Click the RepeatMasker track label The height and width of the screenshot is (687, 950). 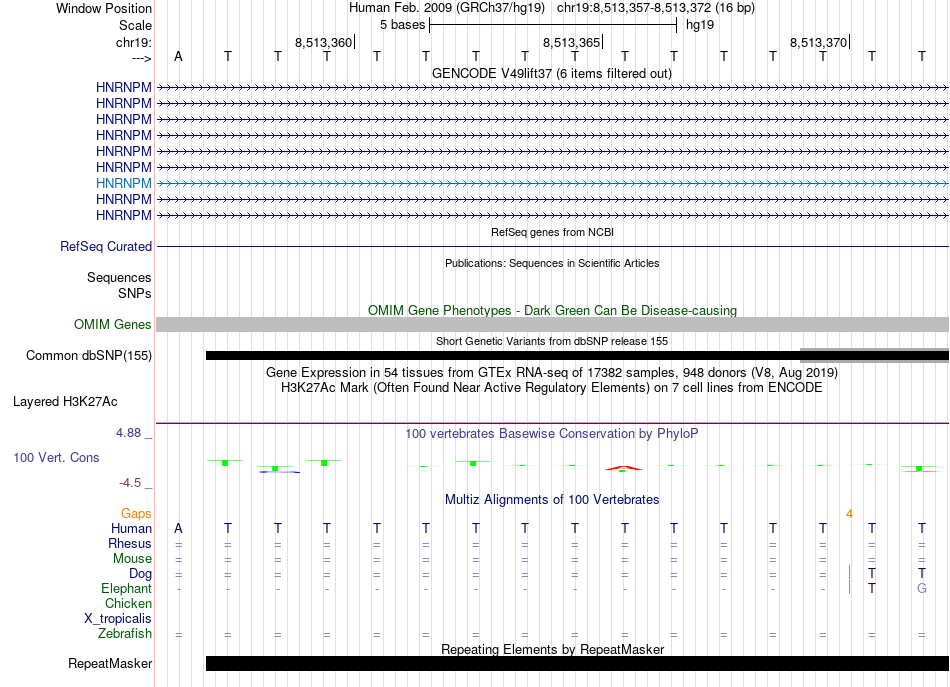tap(110, 663)
